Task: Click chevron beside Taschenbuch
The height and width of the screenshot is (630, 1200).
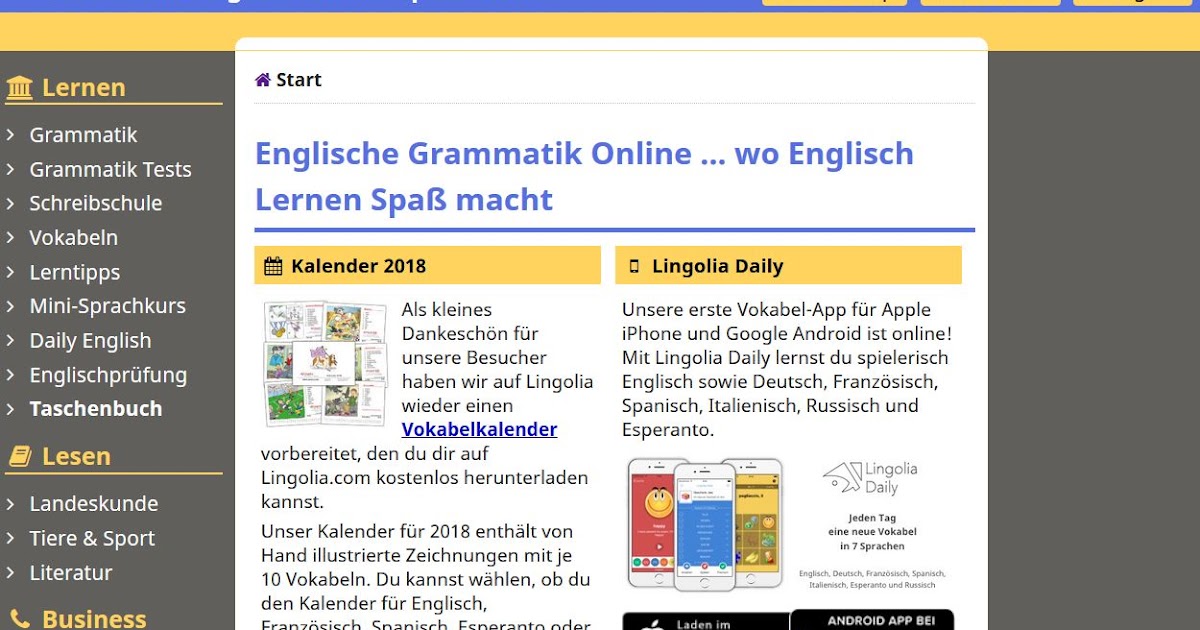Action: [x=10, y=409]
